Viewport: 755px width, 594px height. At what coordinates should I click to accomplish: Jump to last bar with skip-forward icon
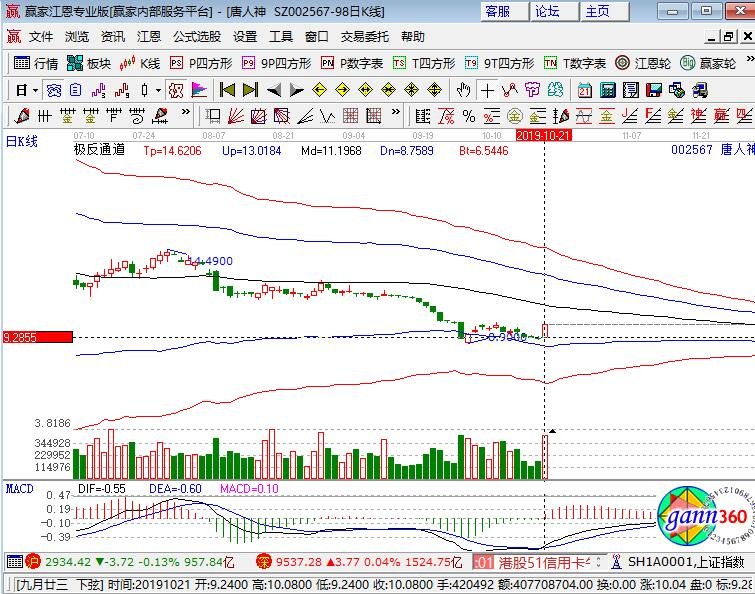pos(250,90)
